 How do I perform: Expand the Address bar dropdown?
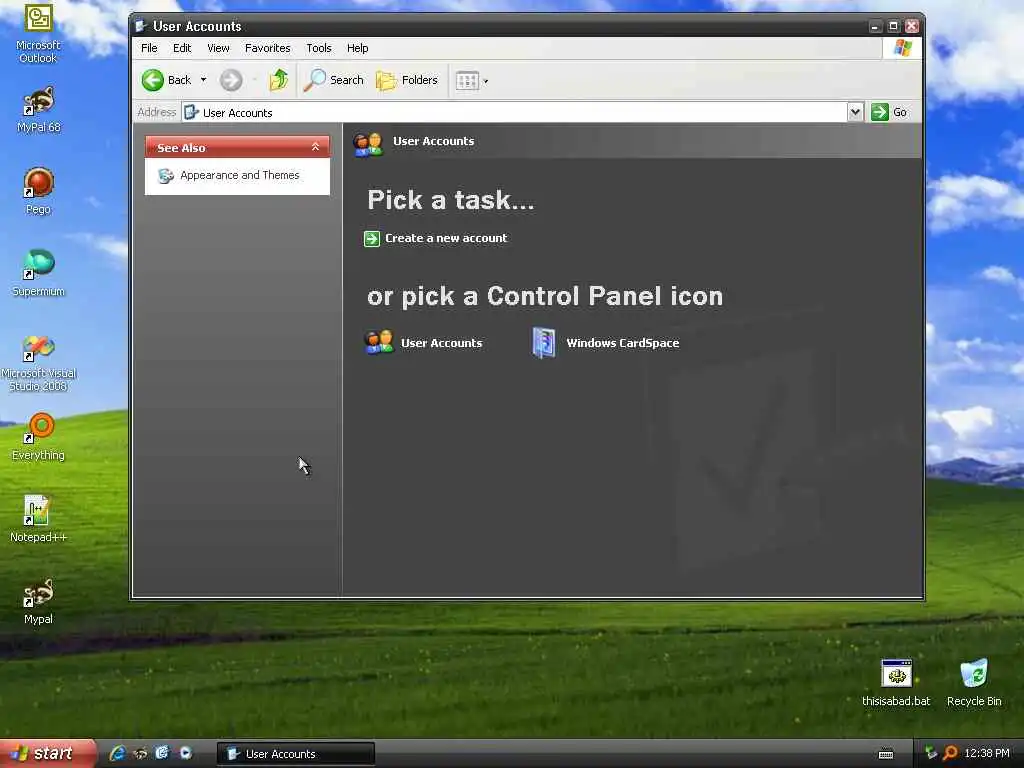tap(856, 112)
